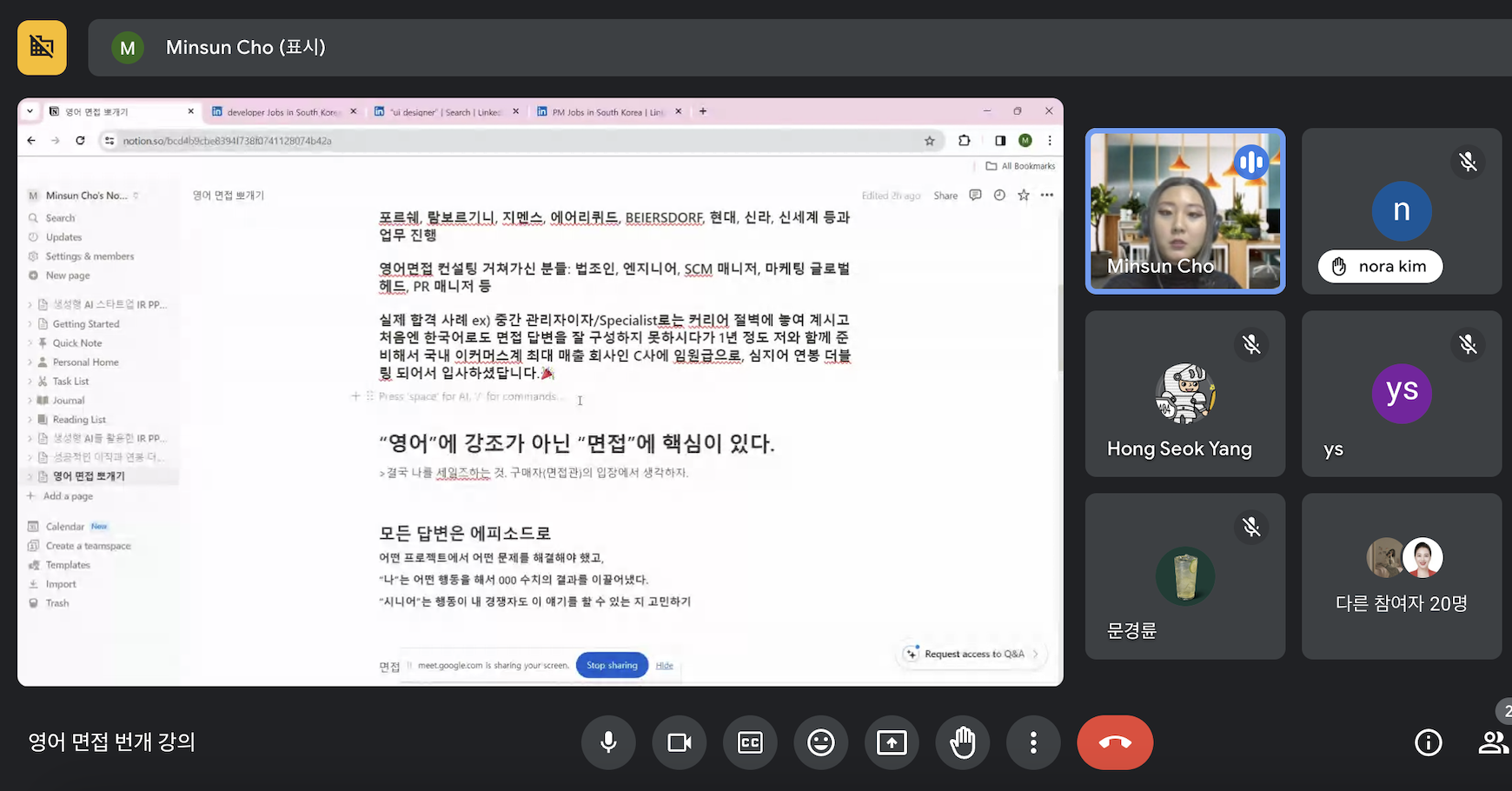This screenshot has height=791, width=1512.
Task: Click Hong Seok Yang avatar
Action: (1185, 393)
